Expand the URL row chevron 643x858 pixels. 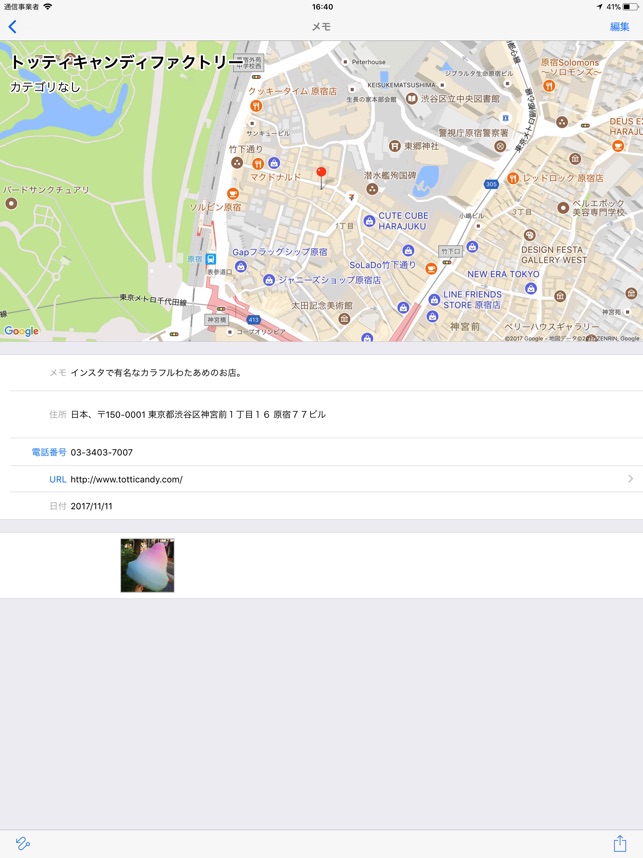pos(630,479)
